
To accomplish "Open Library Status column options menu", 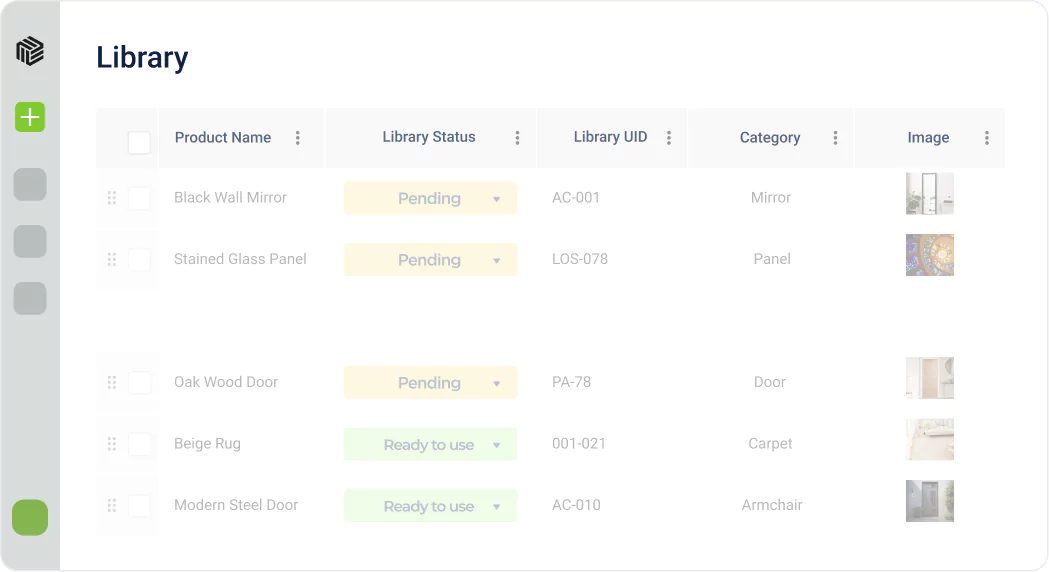I will click(x=517, y=138).
